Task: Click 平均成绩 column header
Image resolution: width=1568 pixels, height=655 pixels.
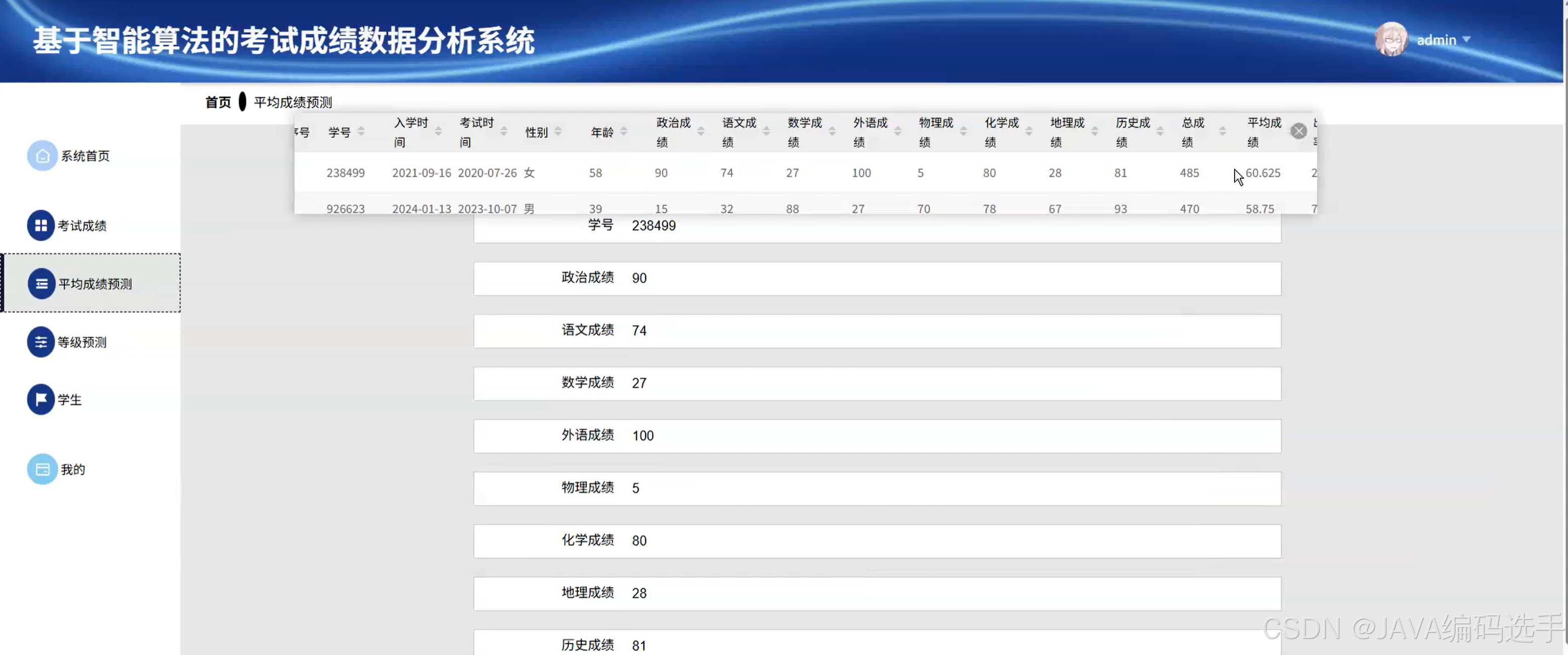Action: [1264, 132]
